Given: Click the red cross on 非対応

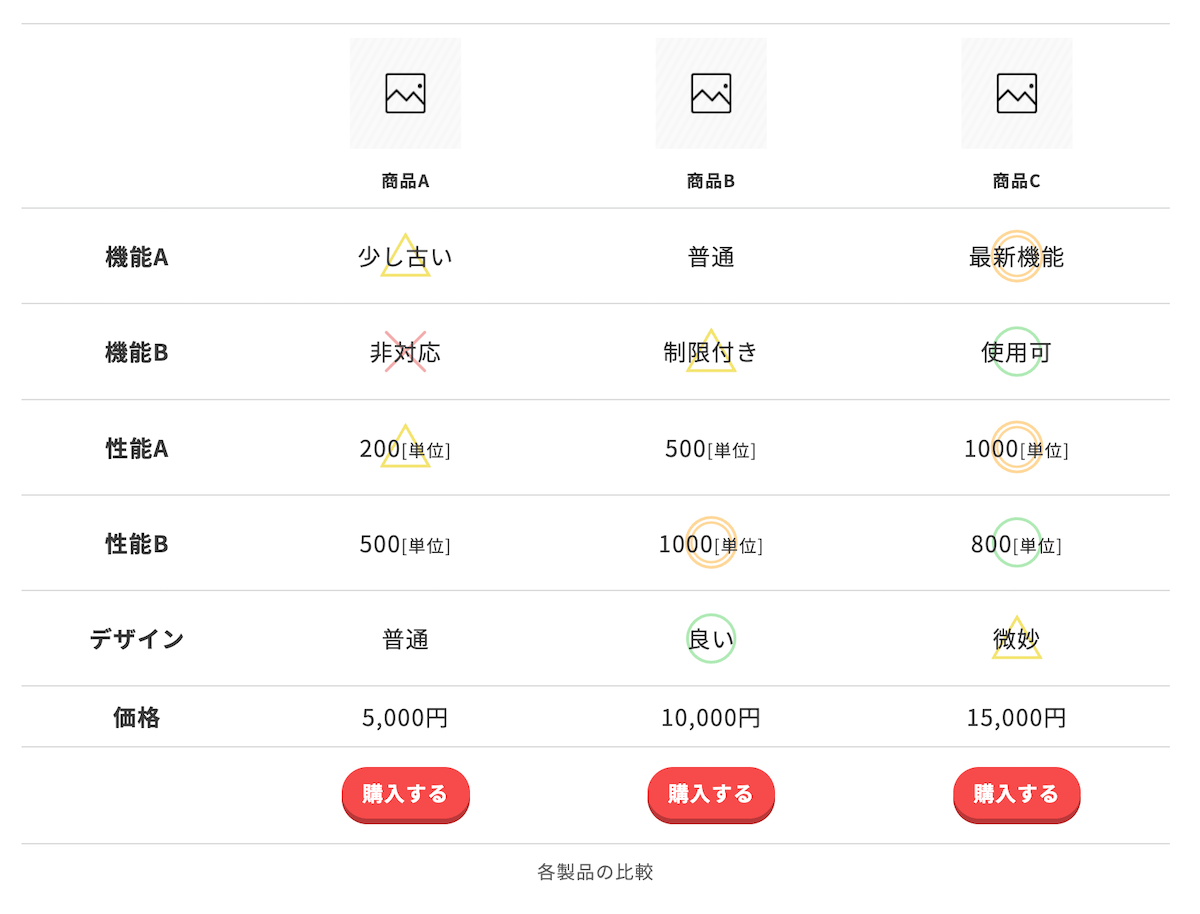Looking at the screenshot, I should tap(405, 352).
